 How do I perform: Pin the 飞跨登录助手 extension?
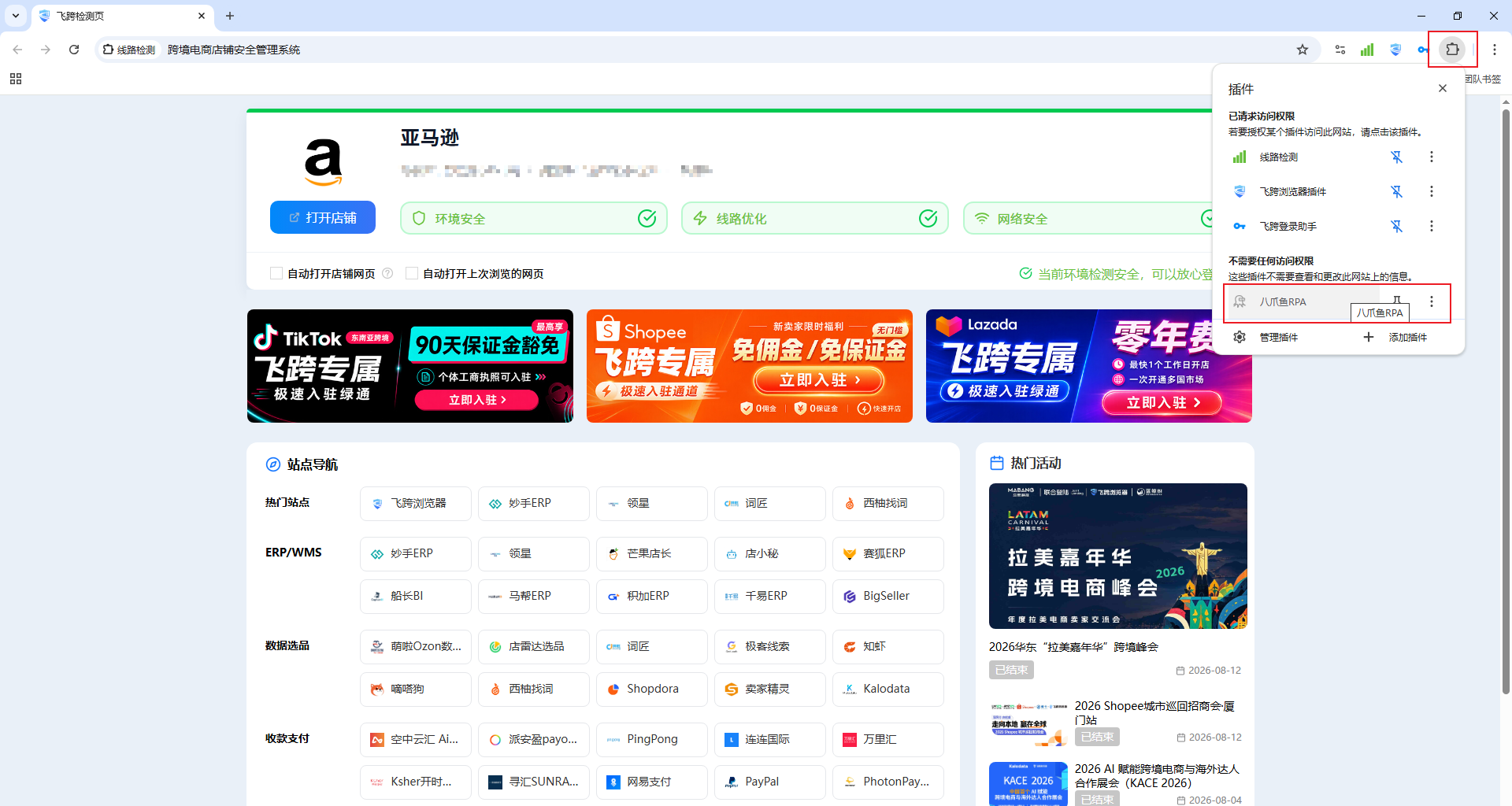click(1397, 227)
